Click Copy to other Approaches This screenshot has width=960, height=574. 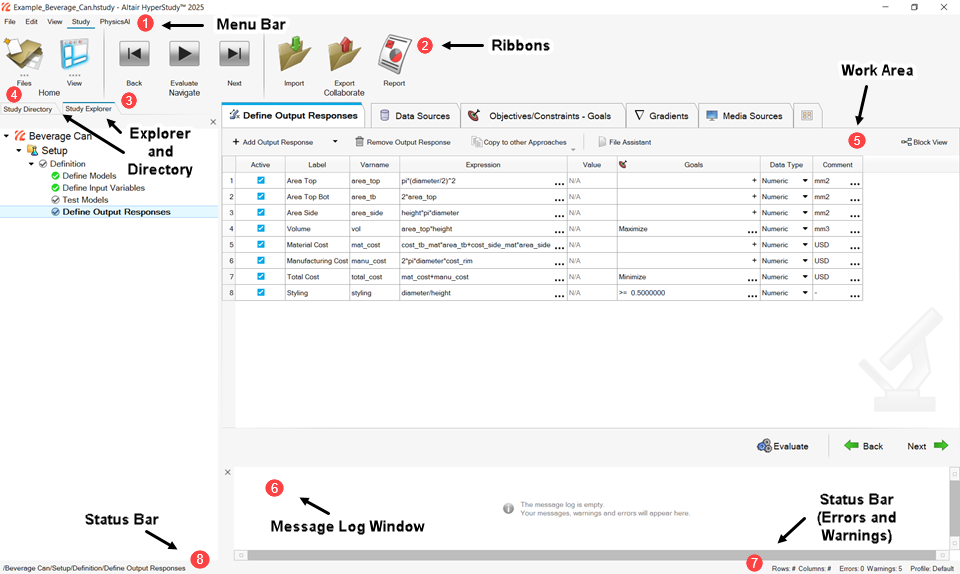(x=519, y=142)
